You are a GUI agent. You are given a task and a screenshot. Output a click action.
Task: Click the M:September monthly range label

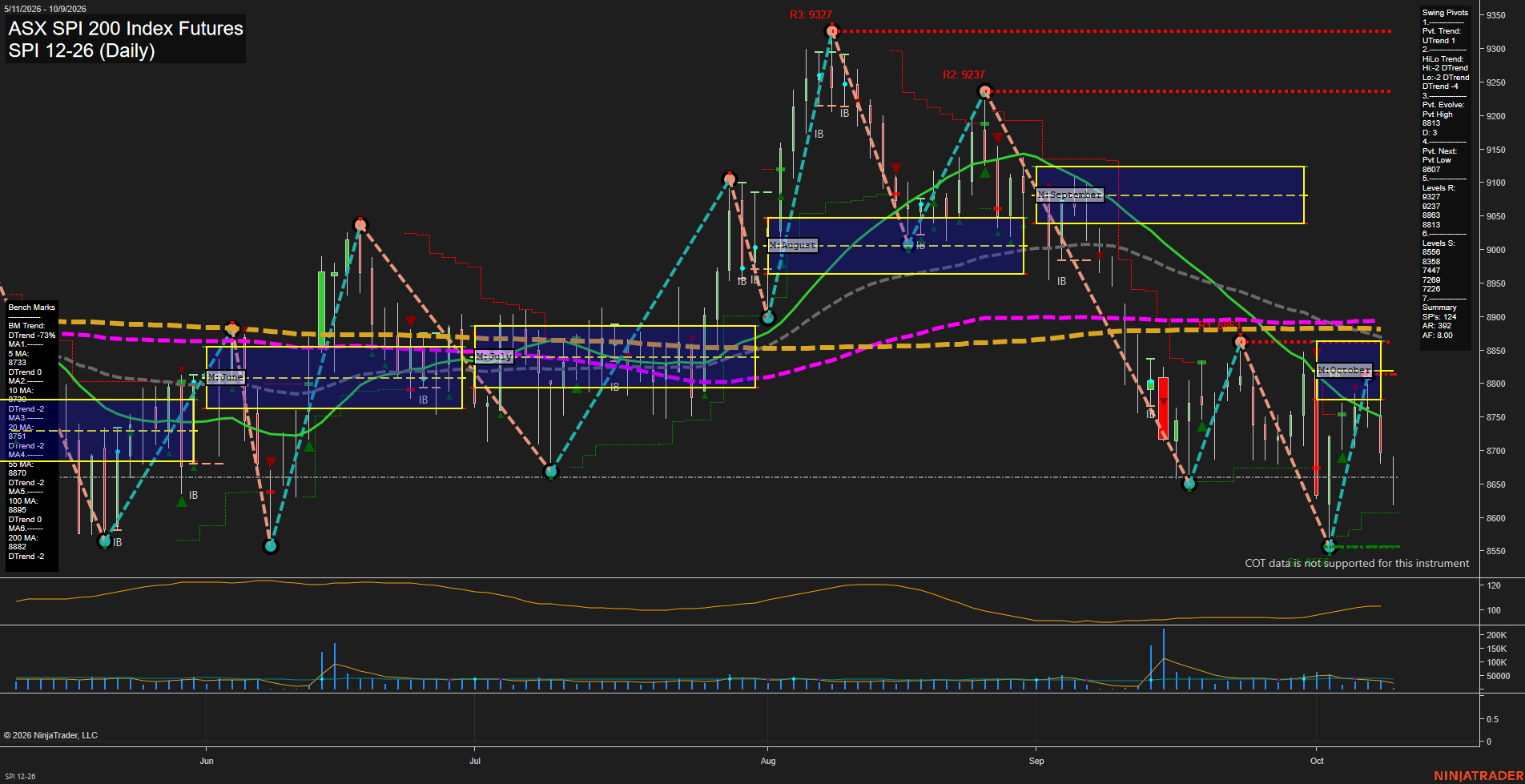1070,195
